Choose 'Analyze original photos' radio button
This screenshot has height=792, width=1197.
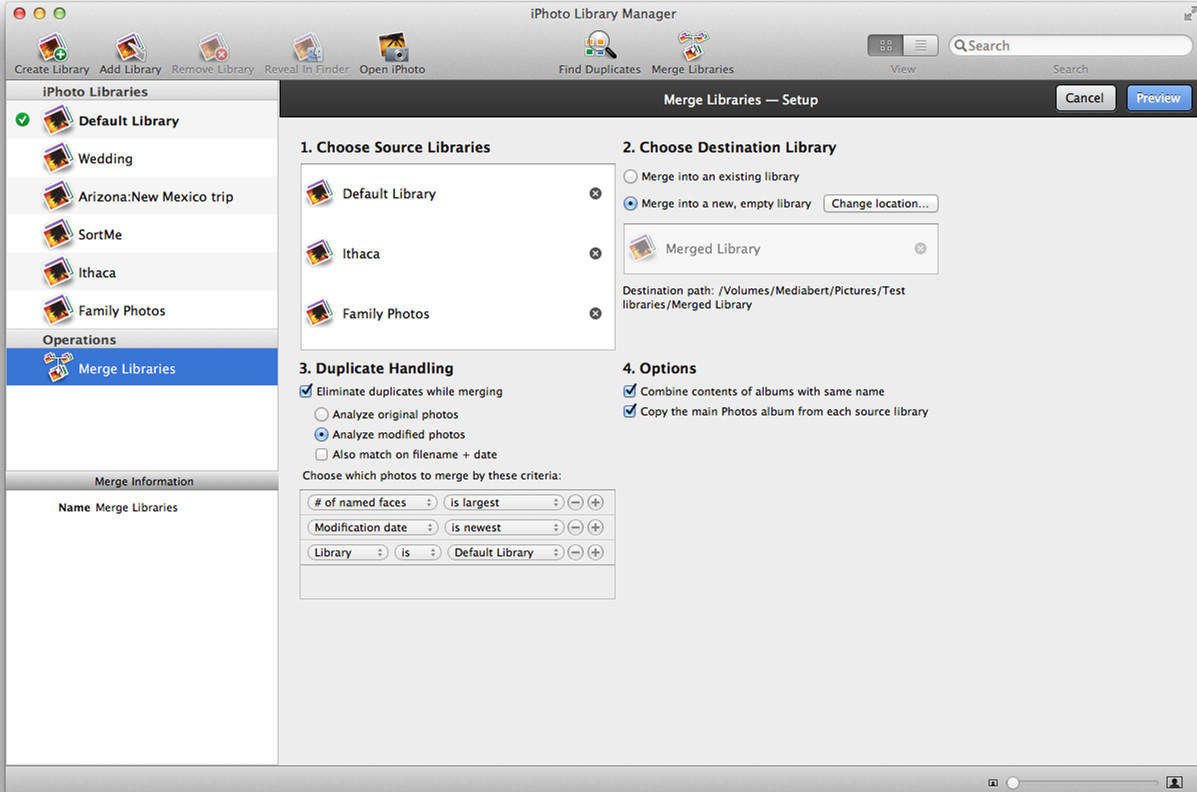tap(321, 415)
